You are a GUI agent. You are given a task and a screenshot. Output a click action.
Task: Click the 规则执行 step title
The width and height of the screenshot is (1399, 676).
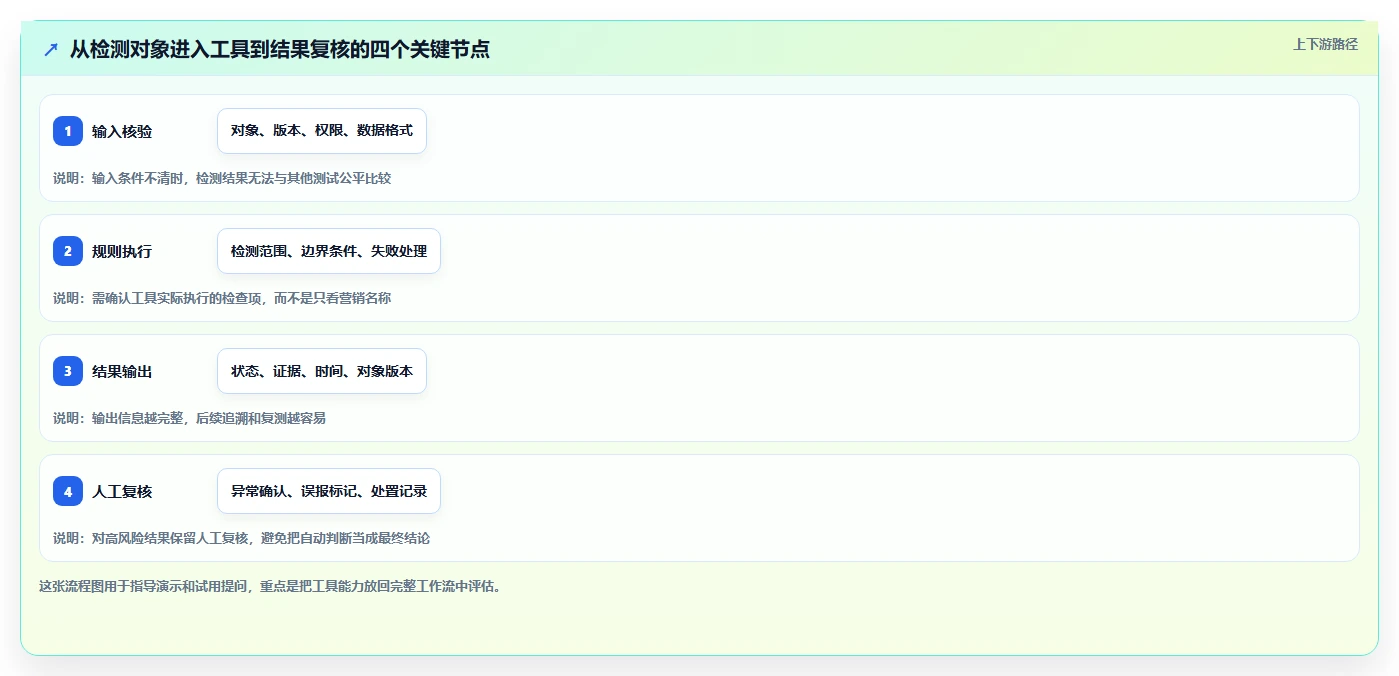click(x=122, y=251)
